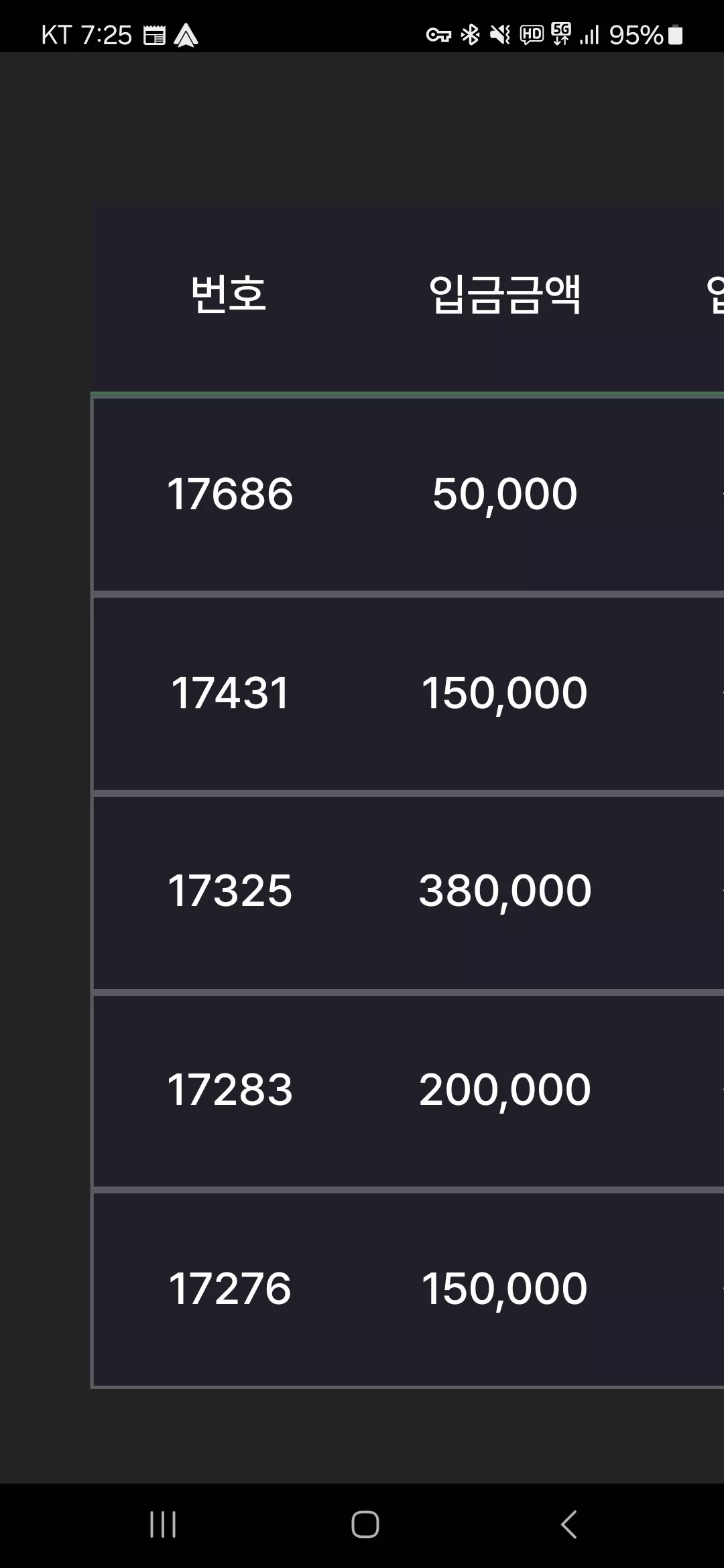Tap the Android recent apps button
The width and height of the screenshot is (724, 1568).
click(x=163, y=1524)
